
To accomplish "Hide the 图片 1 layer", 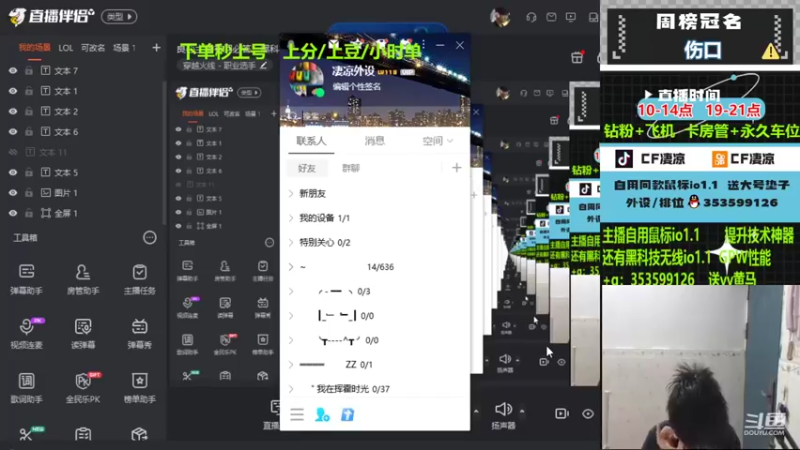I will [x=13, y=193].
